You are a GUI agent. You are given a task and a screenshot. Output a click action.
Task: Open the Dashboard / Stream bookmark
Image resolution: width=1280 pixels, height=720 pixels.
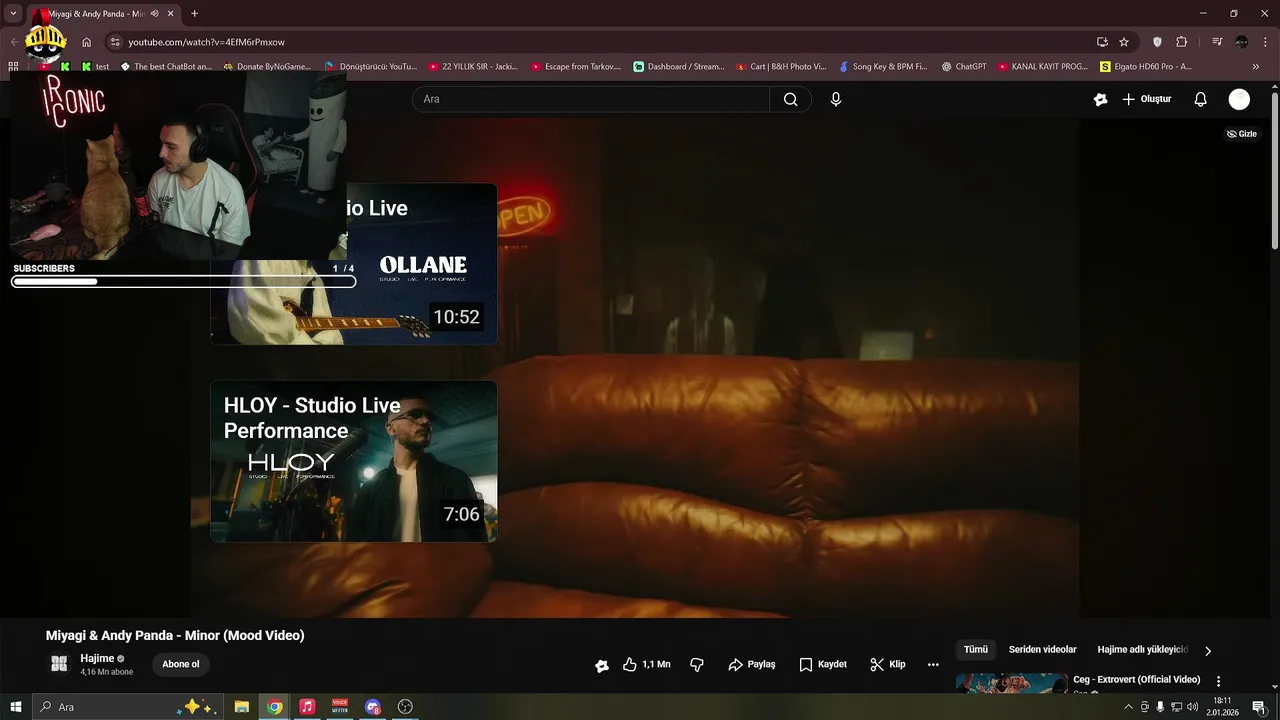point(680,67)
